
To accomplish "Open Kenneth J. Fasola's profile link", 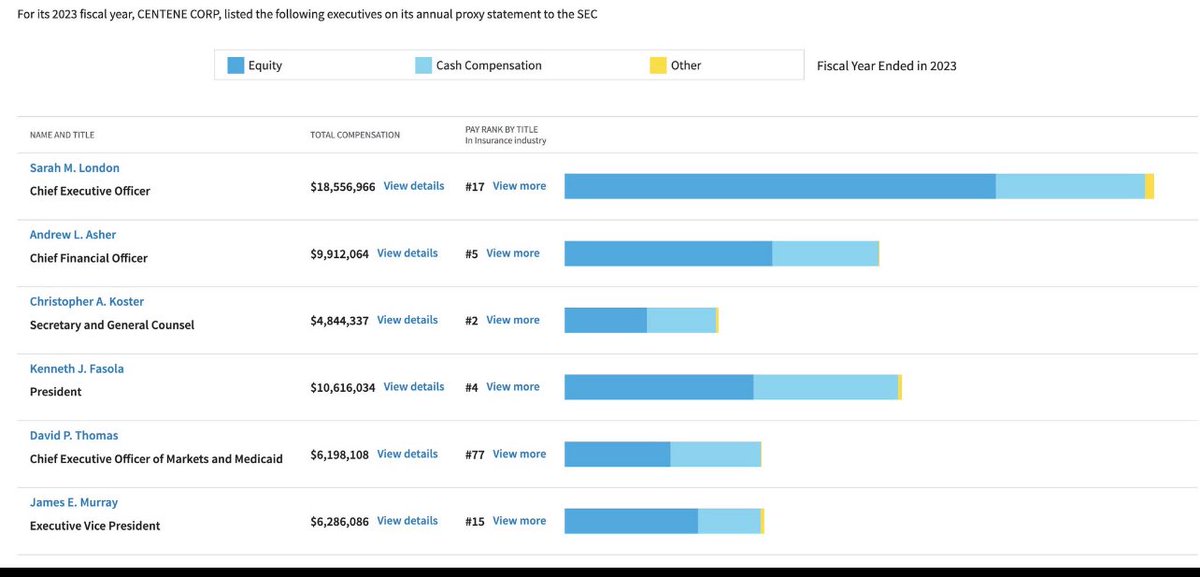I will (x=77, y=369).
